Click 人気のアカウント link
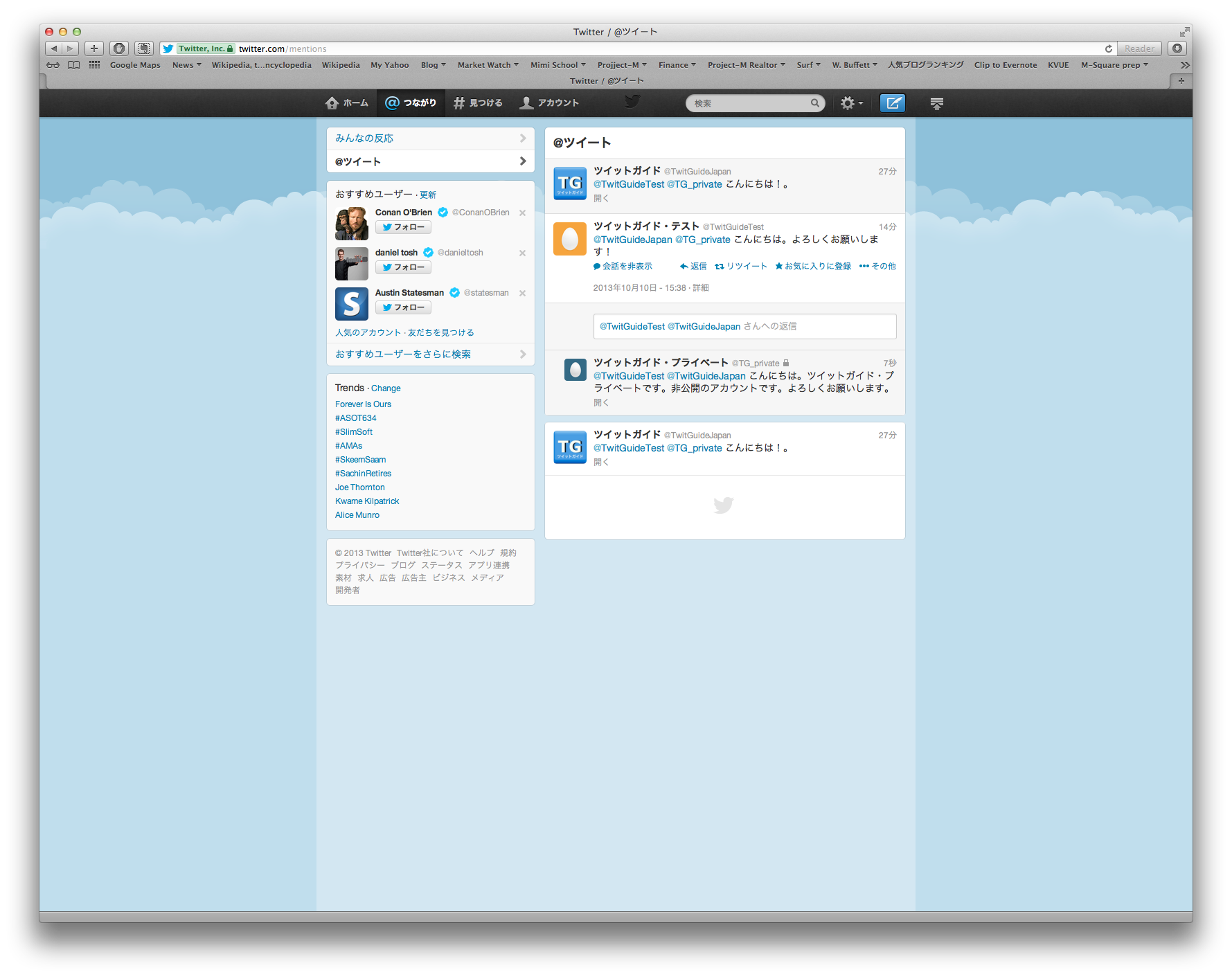Viewport: 1232px width, 977px height. tap(368, 333)
